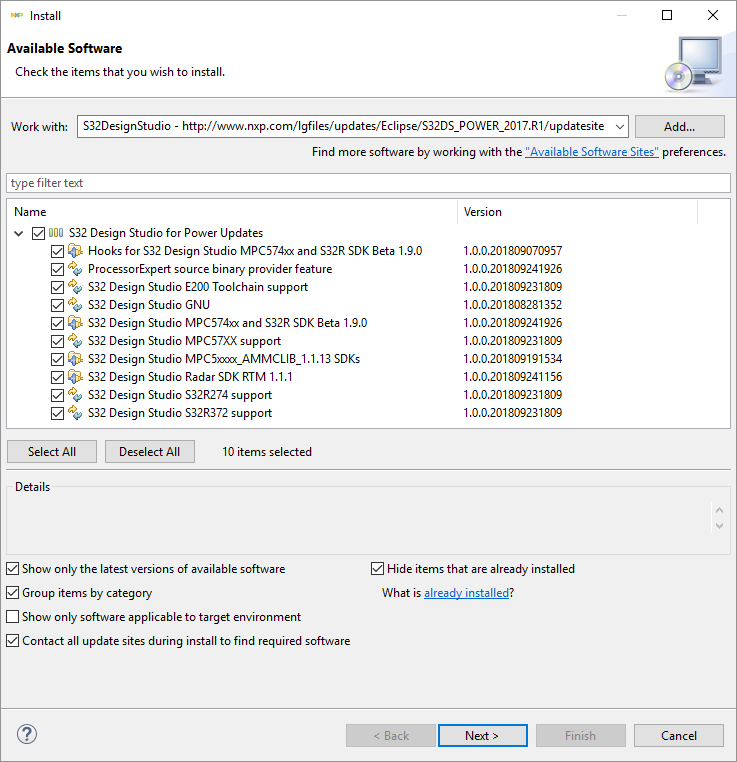The height and width of the screenshot is (762, 737).
Task: Click the icon beside S32 Design Studio MPC574xx and S32R SDK Beta 1.9.0
Action: [x=75, y=323]
